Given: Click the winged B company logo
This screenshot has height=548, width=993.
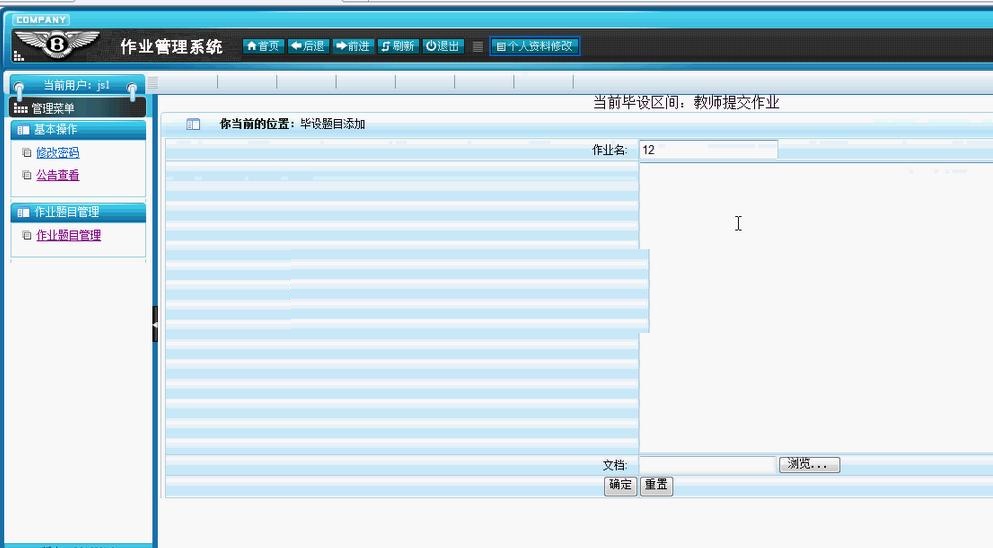Looking at the screenshot, I should click(57, 44).
